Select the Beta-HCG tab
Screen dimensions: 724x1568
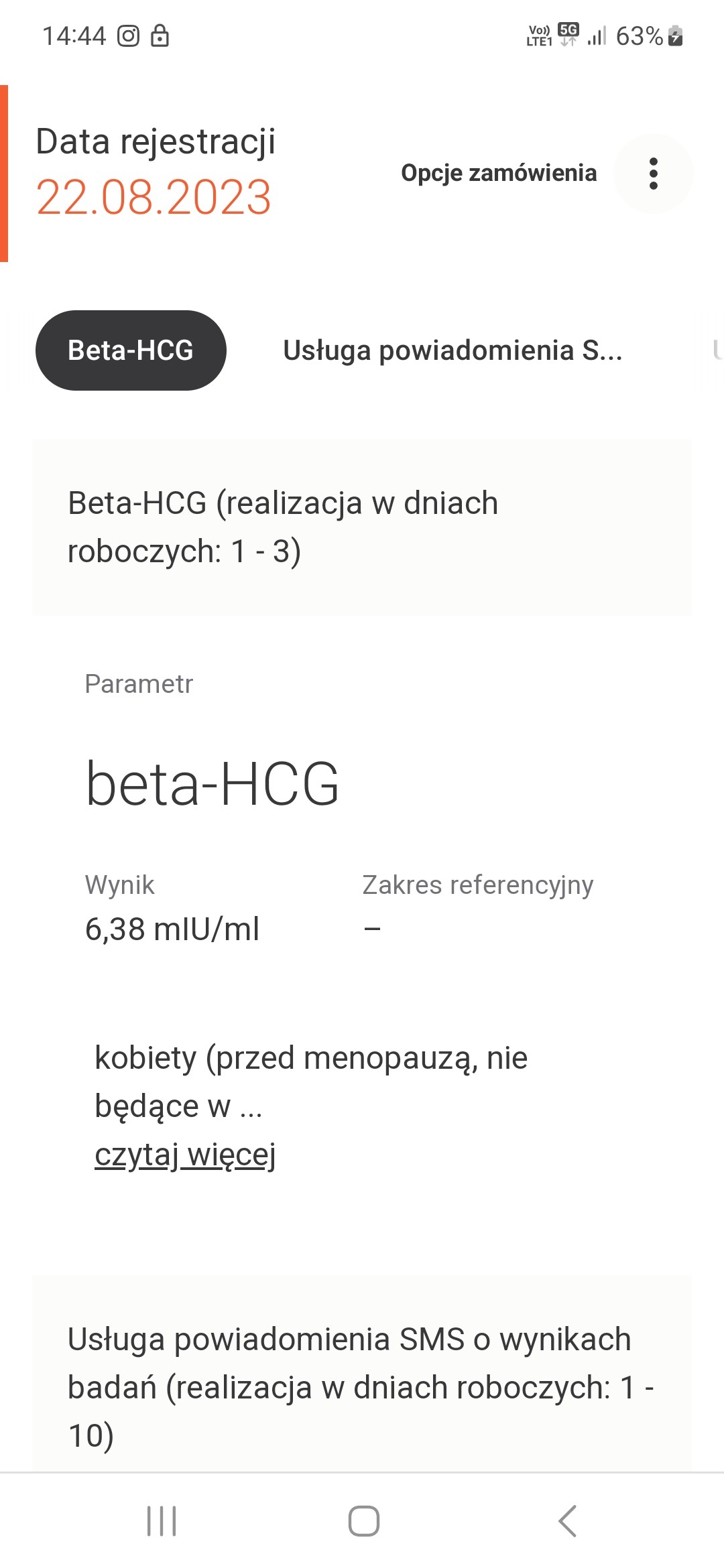131,350
